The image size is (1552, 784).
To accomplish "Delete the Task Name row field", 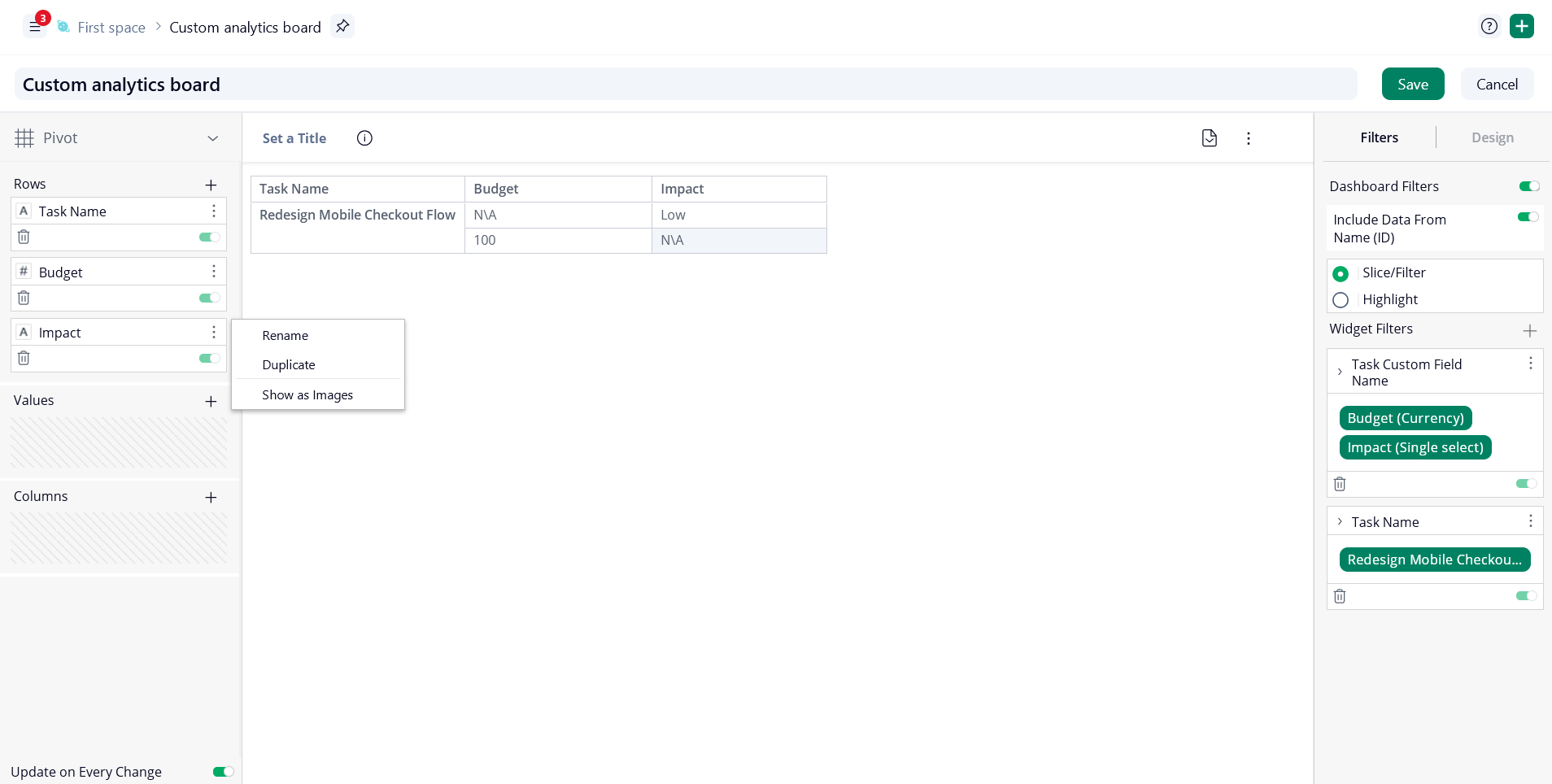I will click(24, 237).
